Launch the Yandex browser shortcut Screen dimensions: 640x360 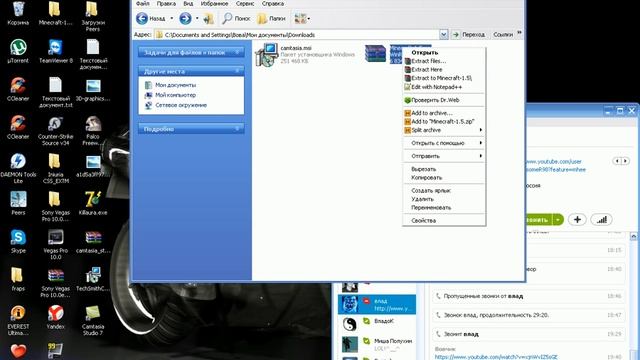click(56, 318)
